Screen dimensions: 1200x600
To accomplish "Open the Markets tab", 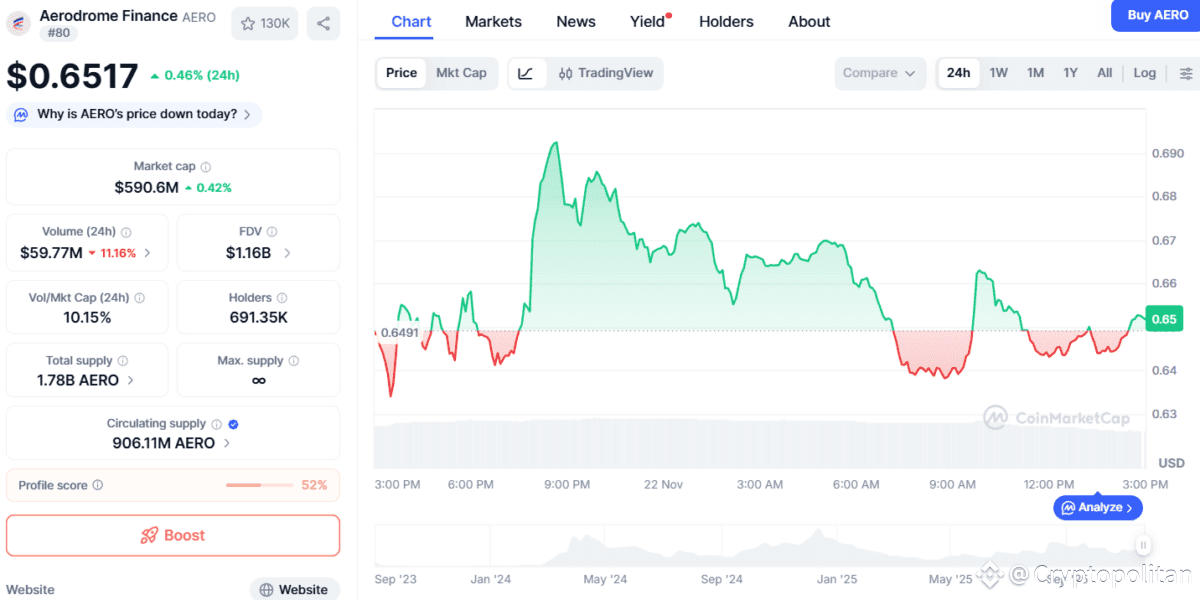I will pyautogui.click(x=493, y=21).
